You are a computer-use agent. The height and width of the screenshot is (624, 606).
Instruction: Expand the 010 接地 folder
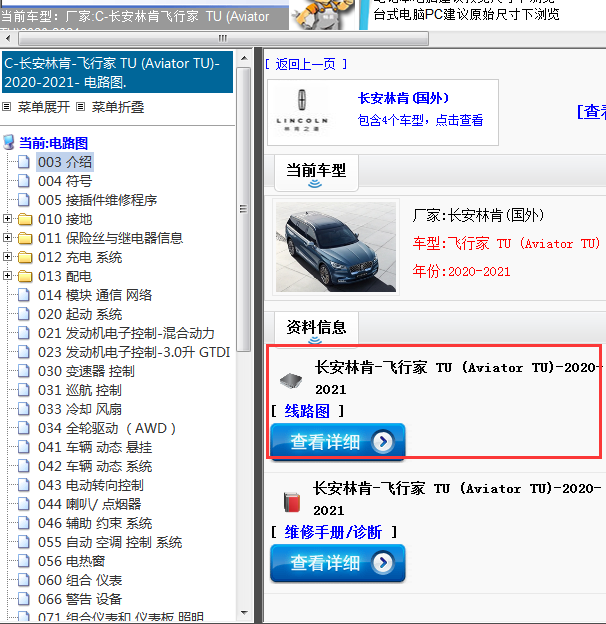(7, 218)
